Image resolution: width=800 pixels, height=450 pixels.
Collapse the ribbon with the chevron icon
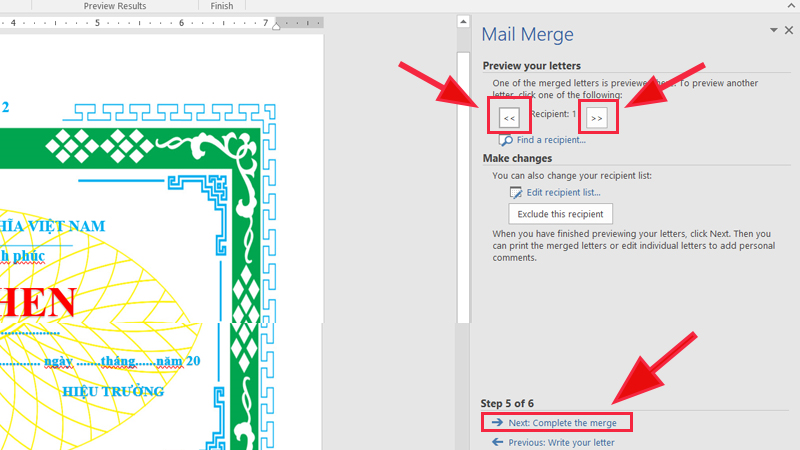click(791, 6)
